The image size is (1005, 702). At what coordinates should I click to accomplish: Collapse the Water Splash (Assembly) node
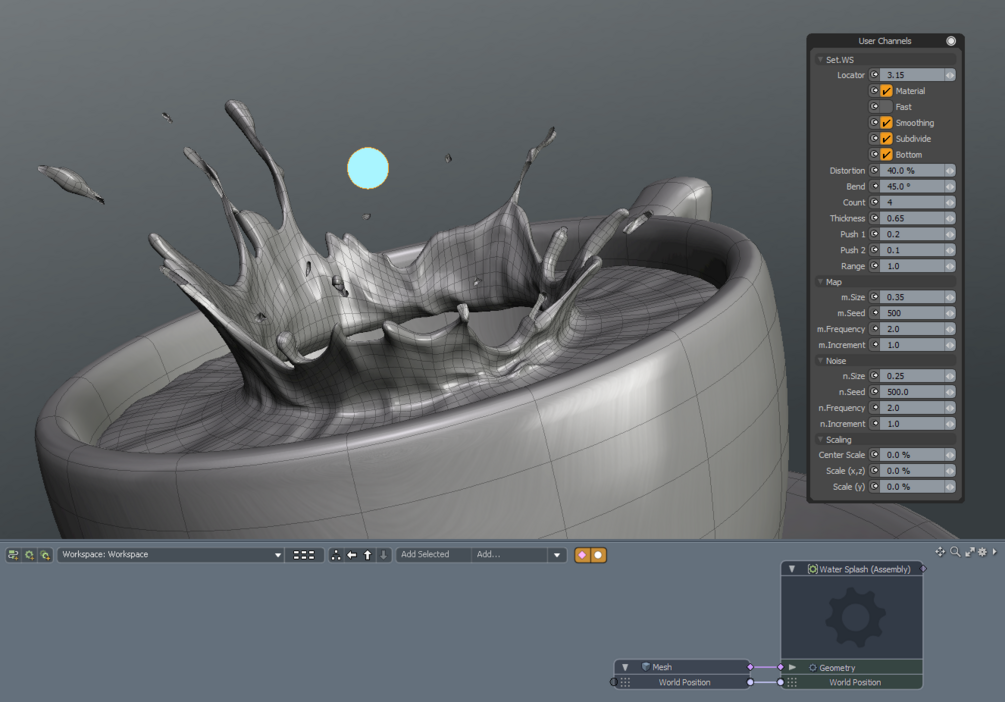click(x=793, y=568)
